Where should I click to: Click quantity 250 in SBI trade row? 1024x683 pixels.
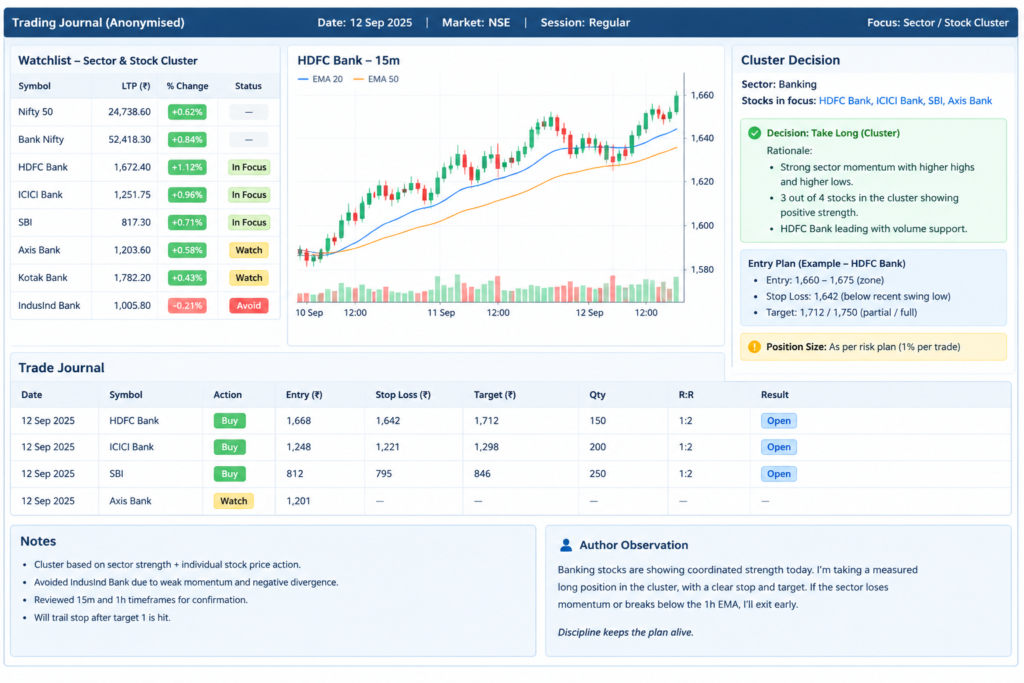[x=598, y=474]
